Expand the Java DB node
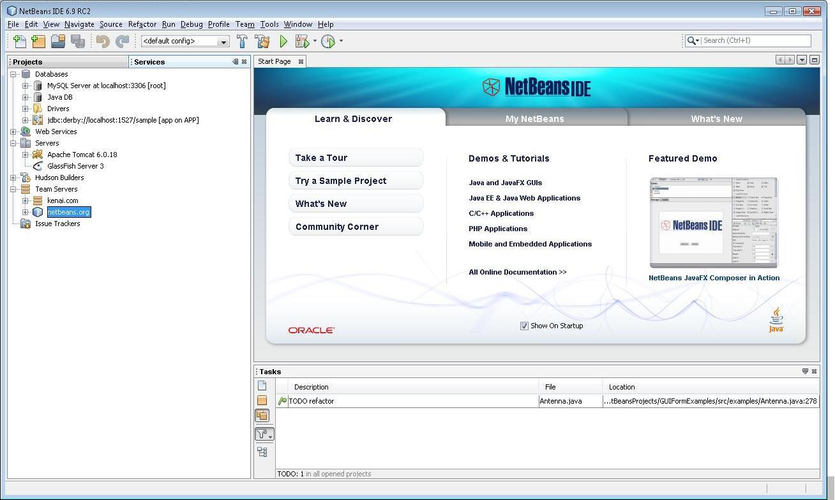The image size is (835, 500). (x=25, y=97)
